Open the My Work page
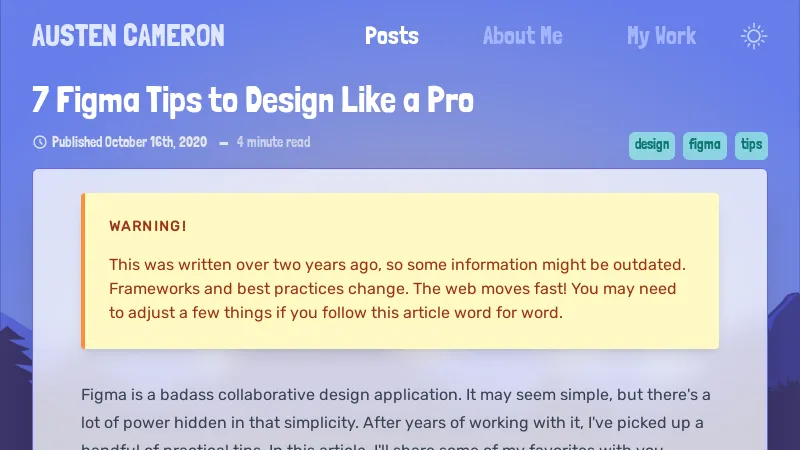Image resolution: width=800 pixels, height=450 pixels. pos(661,37)
